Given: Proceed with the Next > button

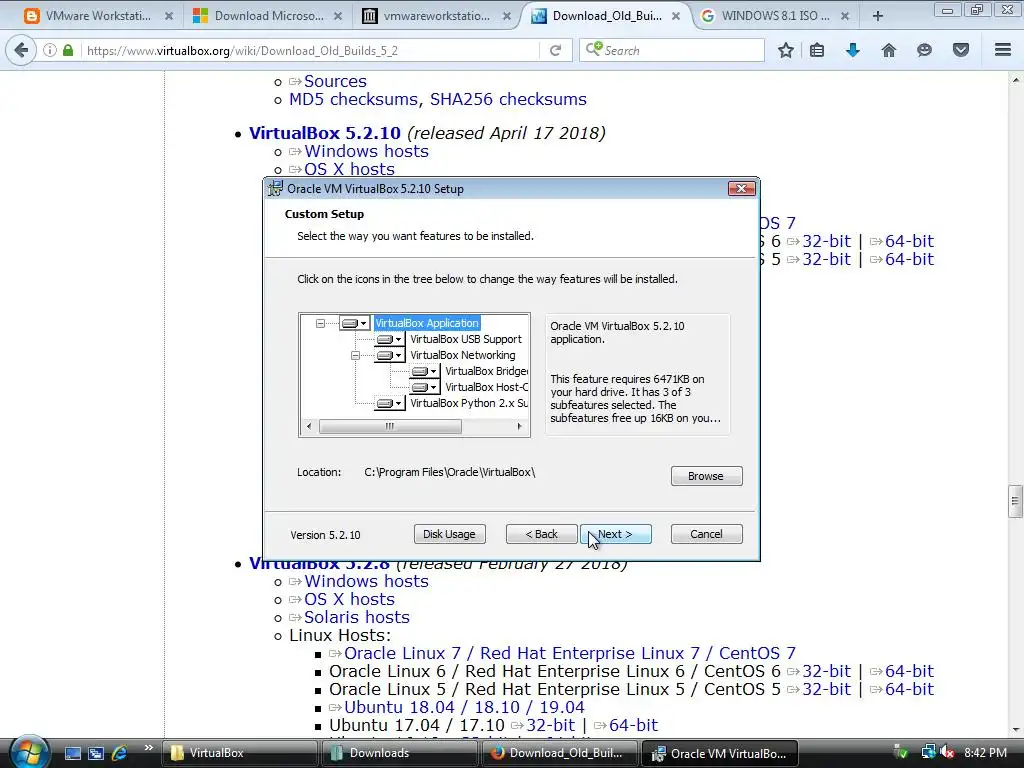Looking at the screenshot, I should pyautogui.click(x=615, y=534).
